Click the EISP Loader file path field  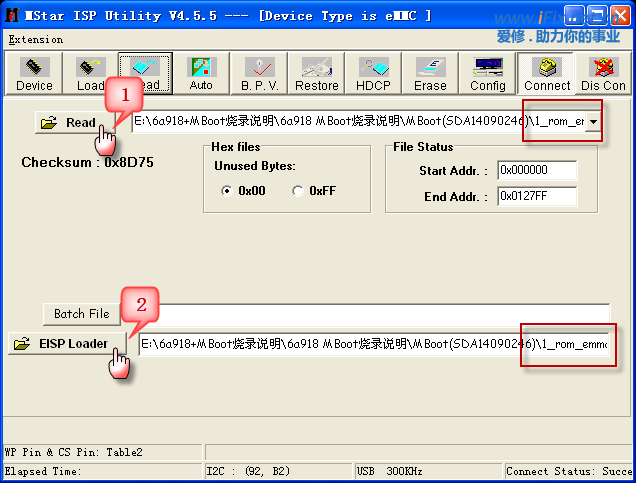click(x=372, y=345)
